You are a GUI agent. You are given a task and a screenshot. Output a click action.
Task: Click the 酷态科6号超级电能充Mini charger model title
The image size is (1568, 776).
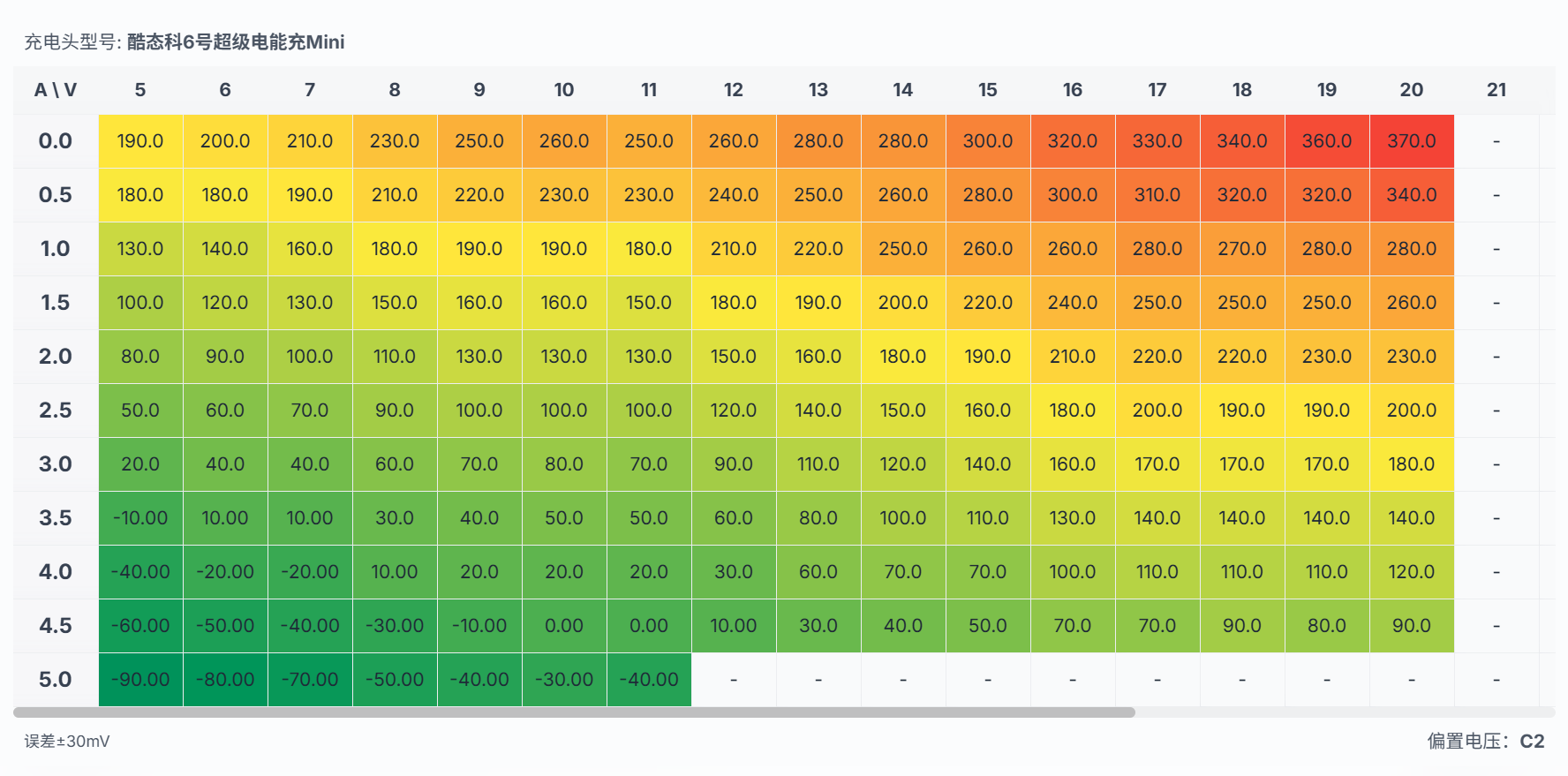tap(236, 41)
